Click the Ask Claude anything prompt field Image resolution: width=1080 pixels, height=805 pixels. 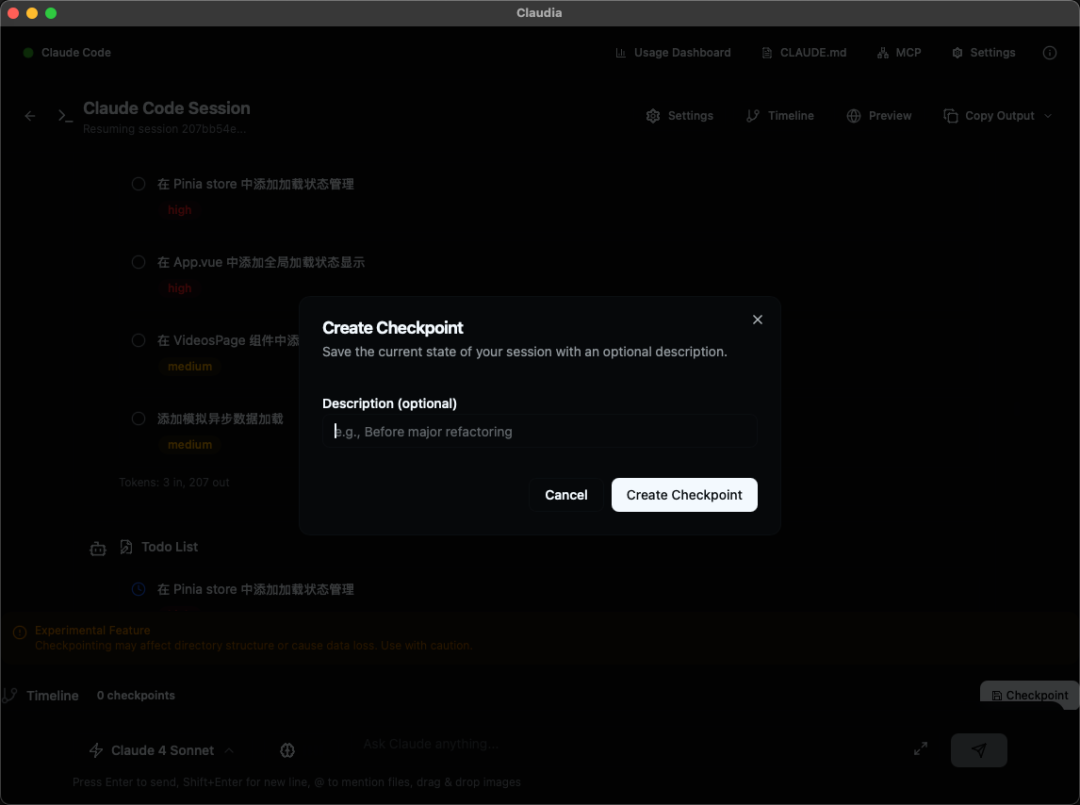(620, 744)
